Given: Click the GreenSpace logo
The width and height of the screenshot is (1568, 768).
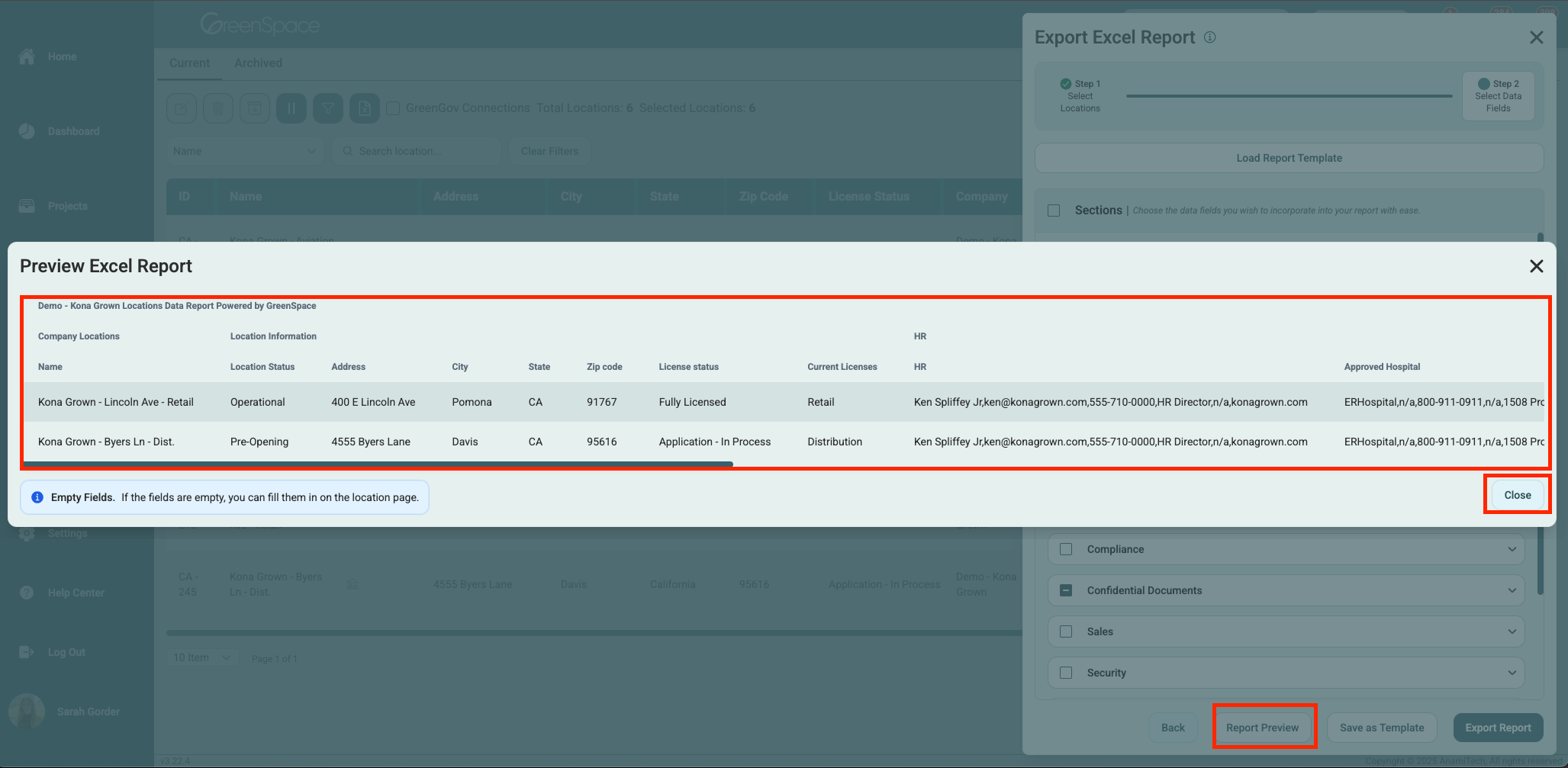Looking at the screenshot, I should click(x=259, y=24).
